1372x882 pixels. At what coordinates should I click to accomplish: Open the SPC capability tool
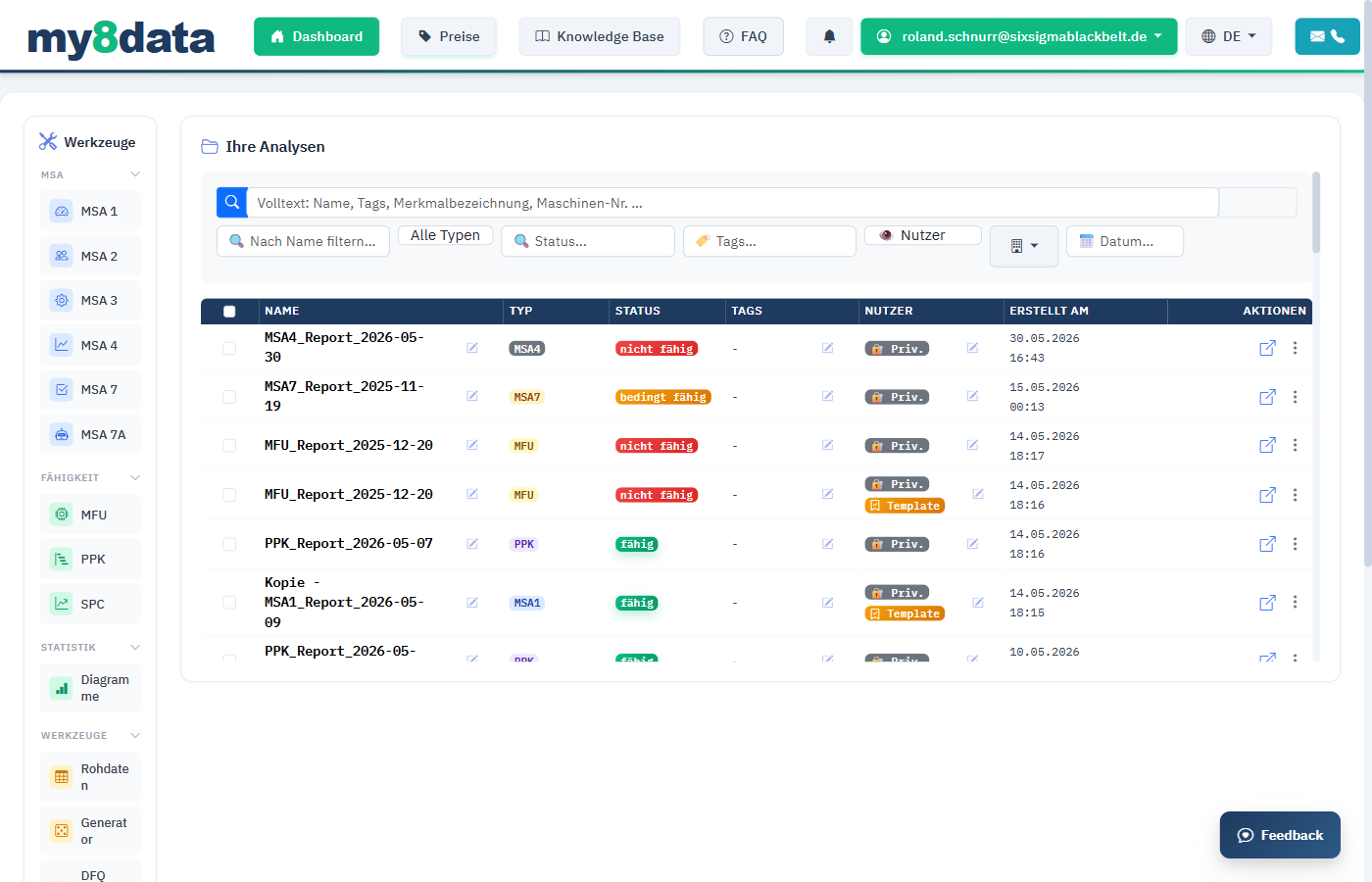pyautogui.click(x=90, y=604)
